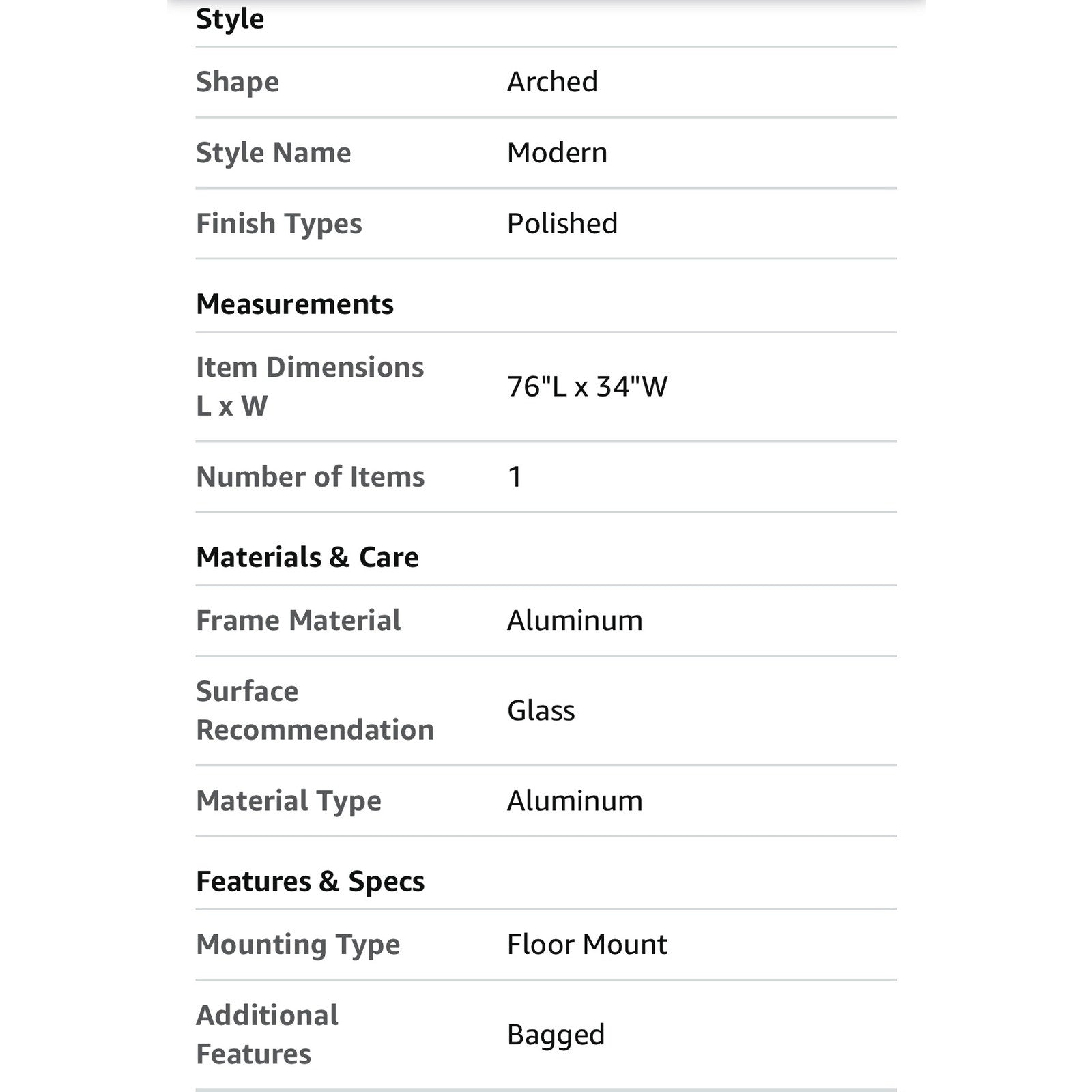Select the Finish Types label
1092x1092 pixels.
coord(279,225)
